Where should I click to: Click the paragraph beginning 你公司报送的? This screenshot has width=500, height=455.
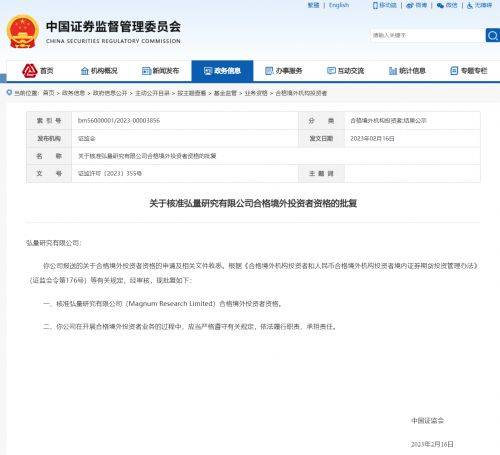tap(253, 273)
